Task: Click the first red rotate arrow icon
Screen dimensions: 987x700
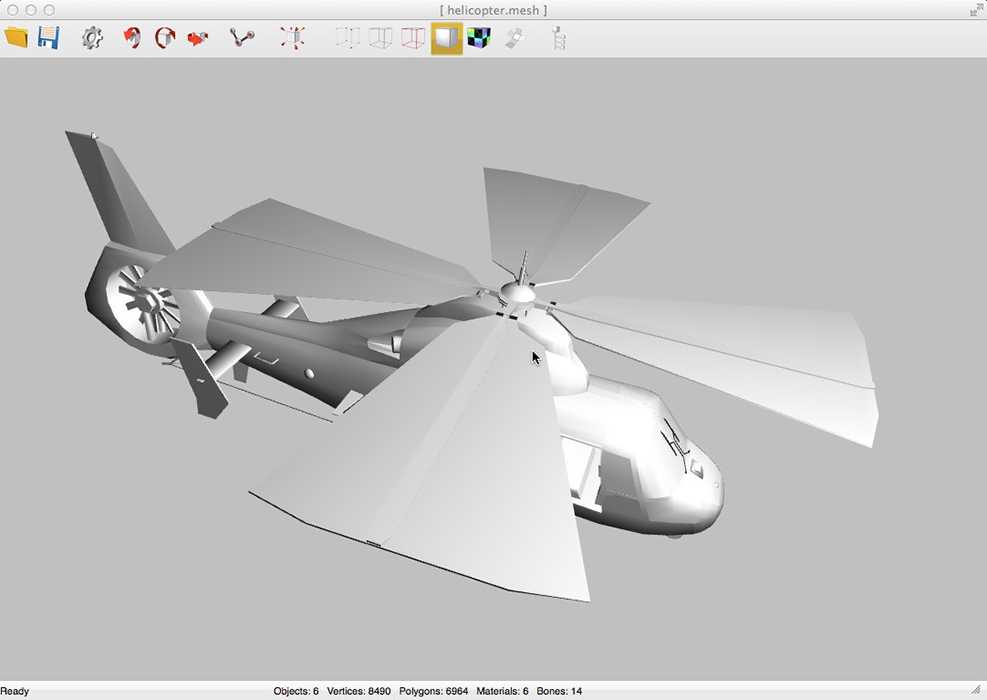Action: pyautogui.click(x=131, y=39)
